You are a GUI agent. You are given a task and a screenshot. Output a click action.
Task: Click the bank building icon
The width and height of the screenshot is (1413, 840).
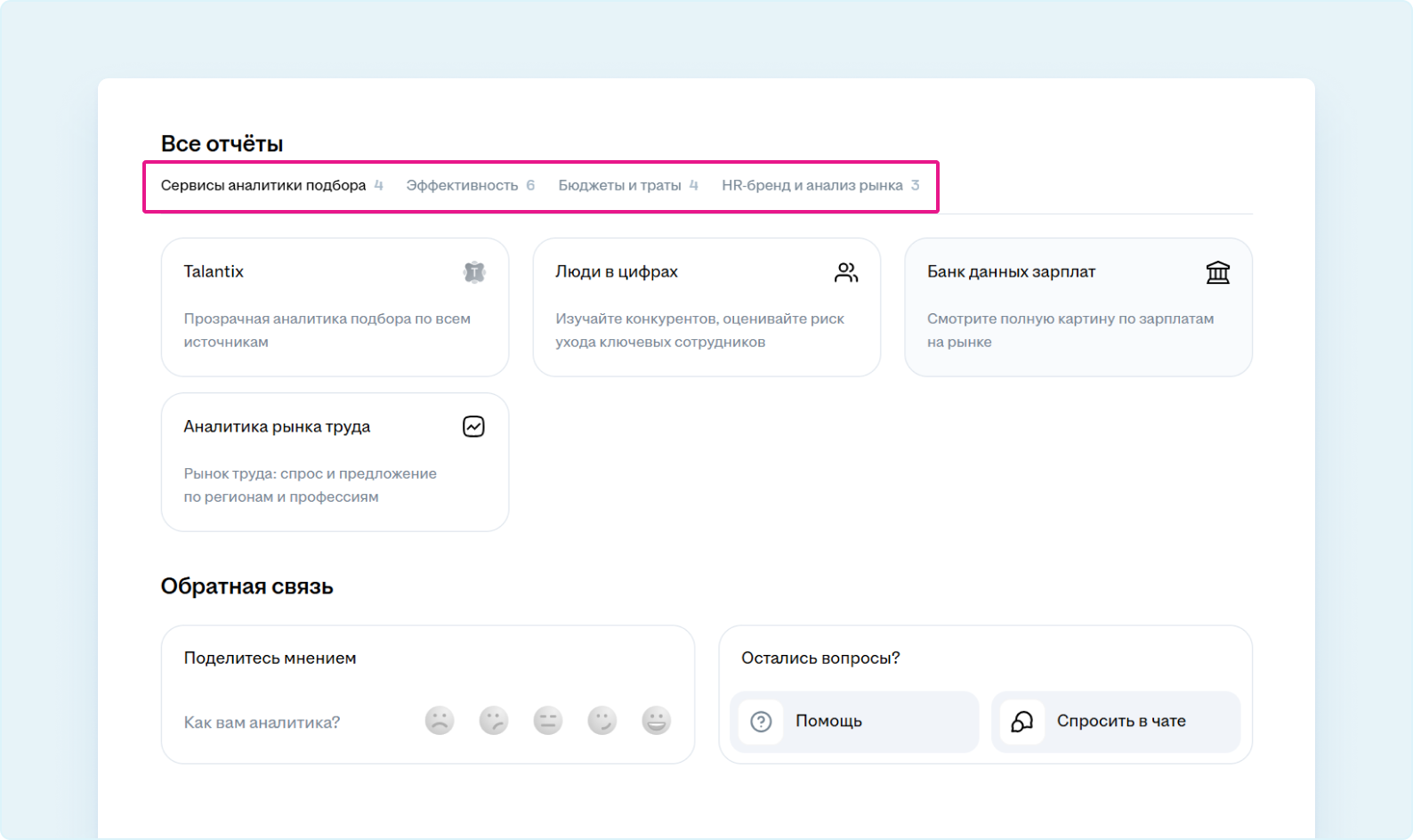(1217, 272)
